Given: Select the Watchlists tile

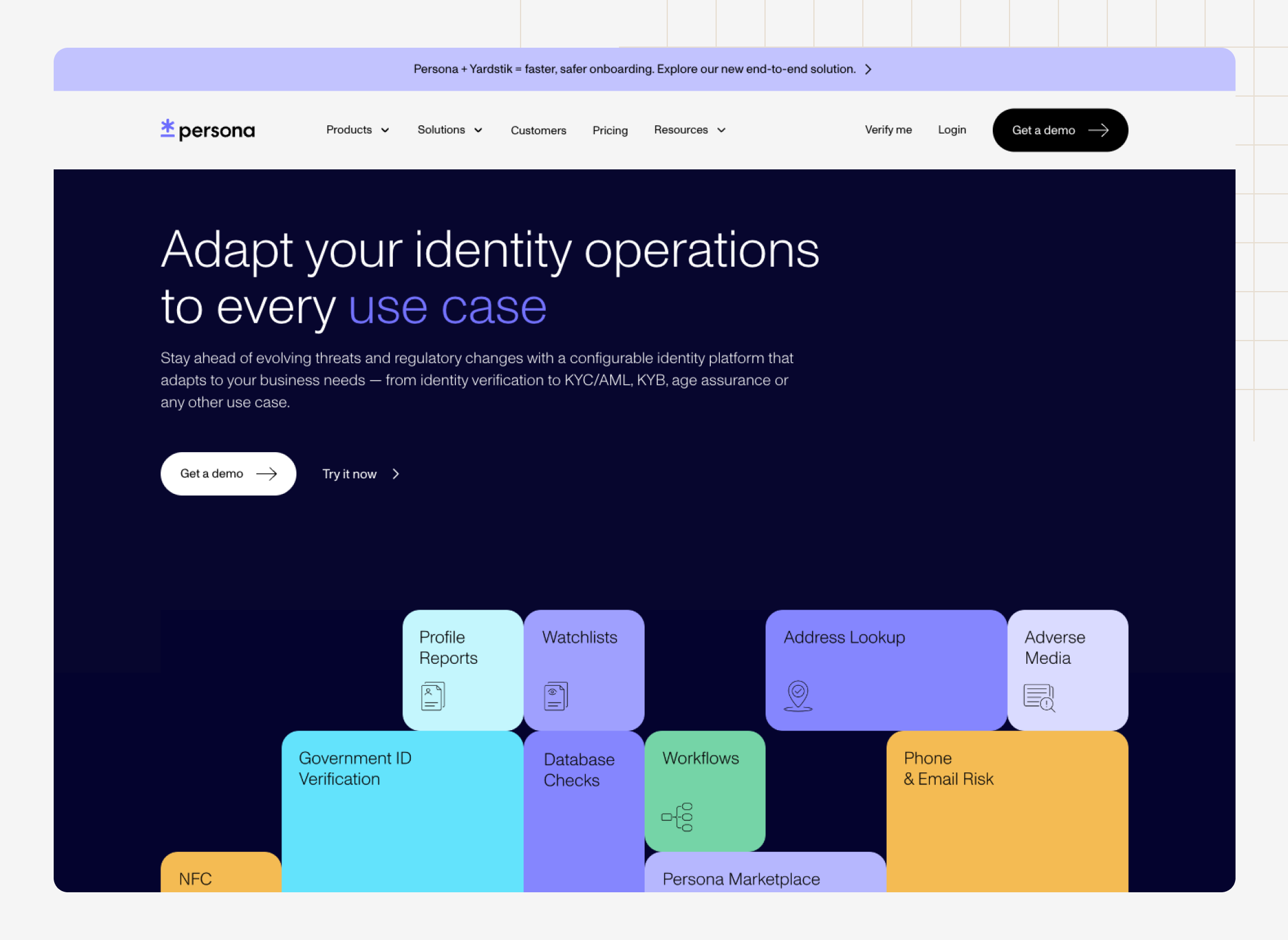Looking at the screenshot, I should 584,670.
